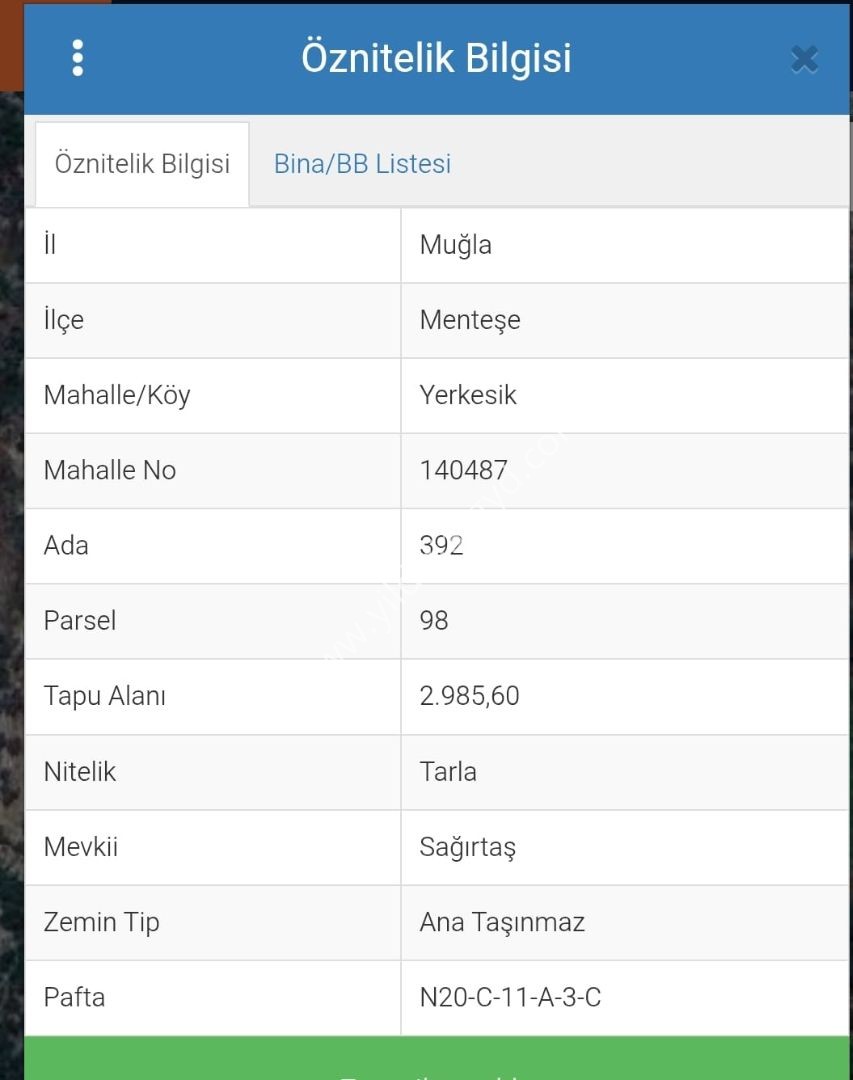Image resolution: width=853 pixels, height=1080 pixels.
Task: Click the Pafta code N20-C-11-A-3-C
Action: click(x=510, y=997)
